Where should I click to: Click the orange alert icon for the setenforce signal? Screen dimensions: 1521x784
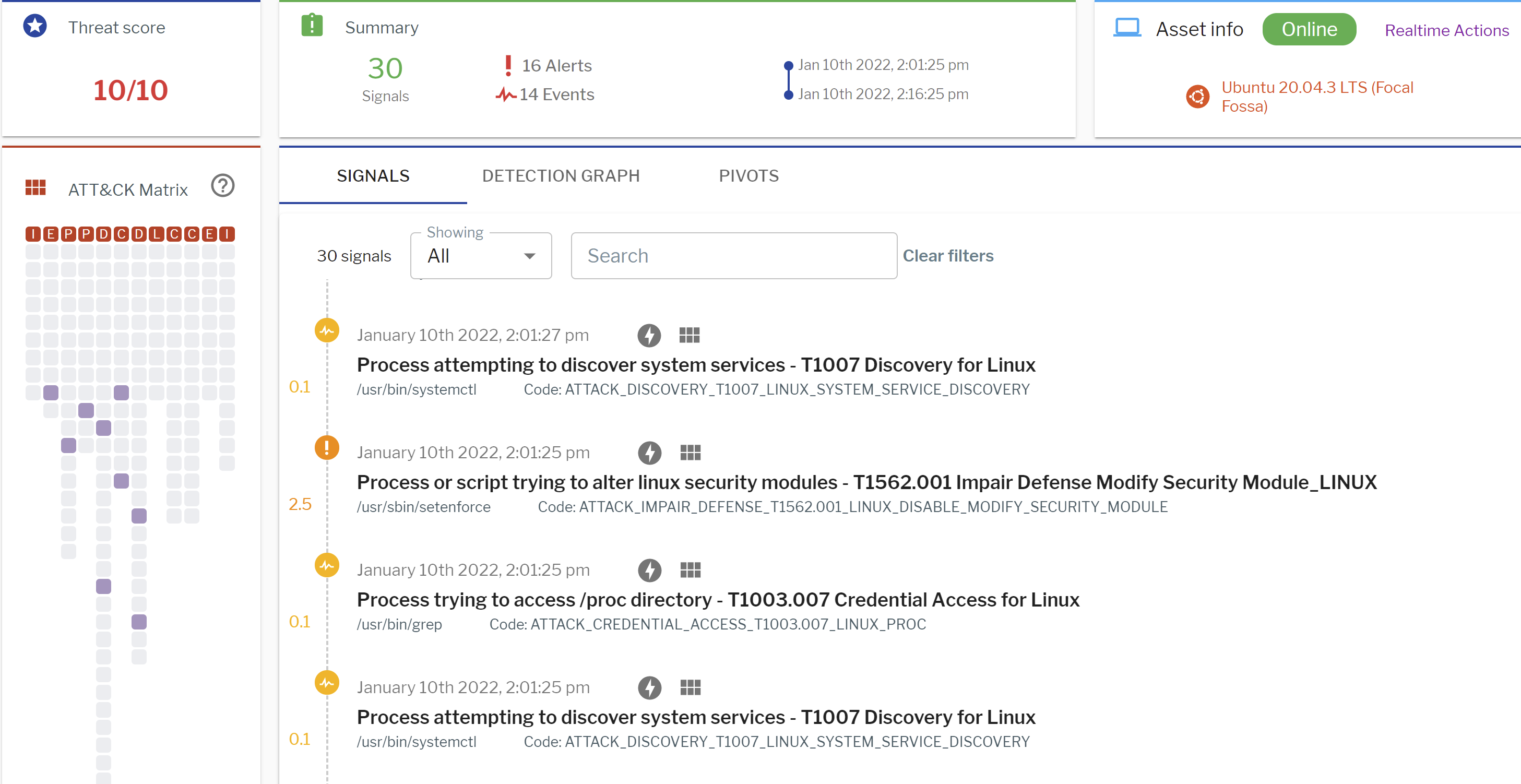pos(327,447)
